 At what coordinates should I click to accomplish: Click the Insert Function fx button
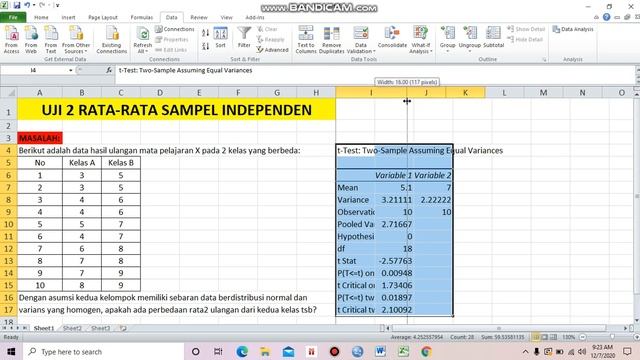[109, 70]
